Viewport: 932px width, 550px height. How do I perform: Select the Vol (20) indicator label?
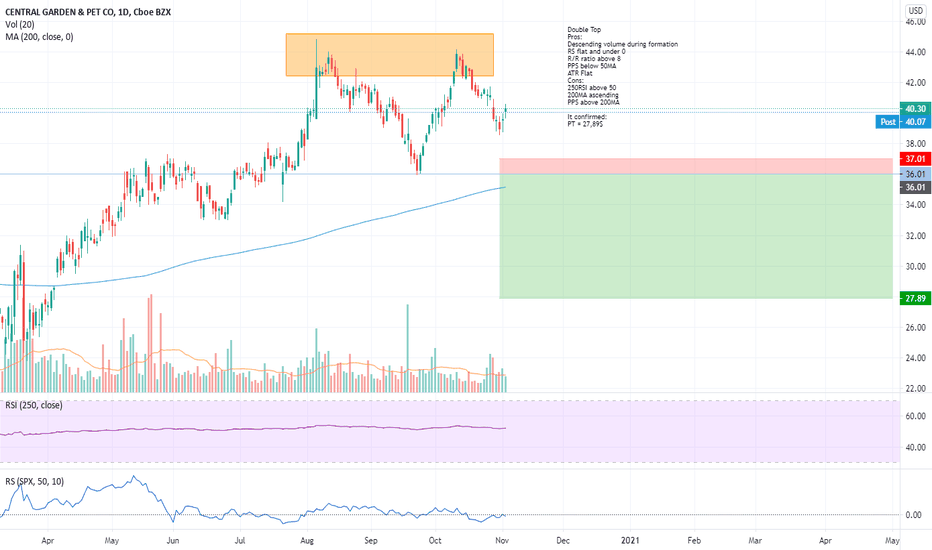pyautogui.click(x=20, y=24)
